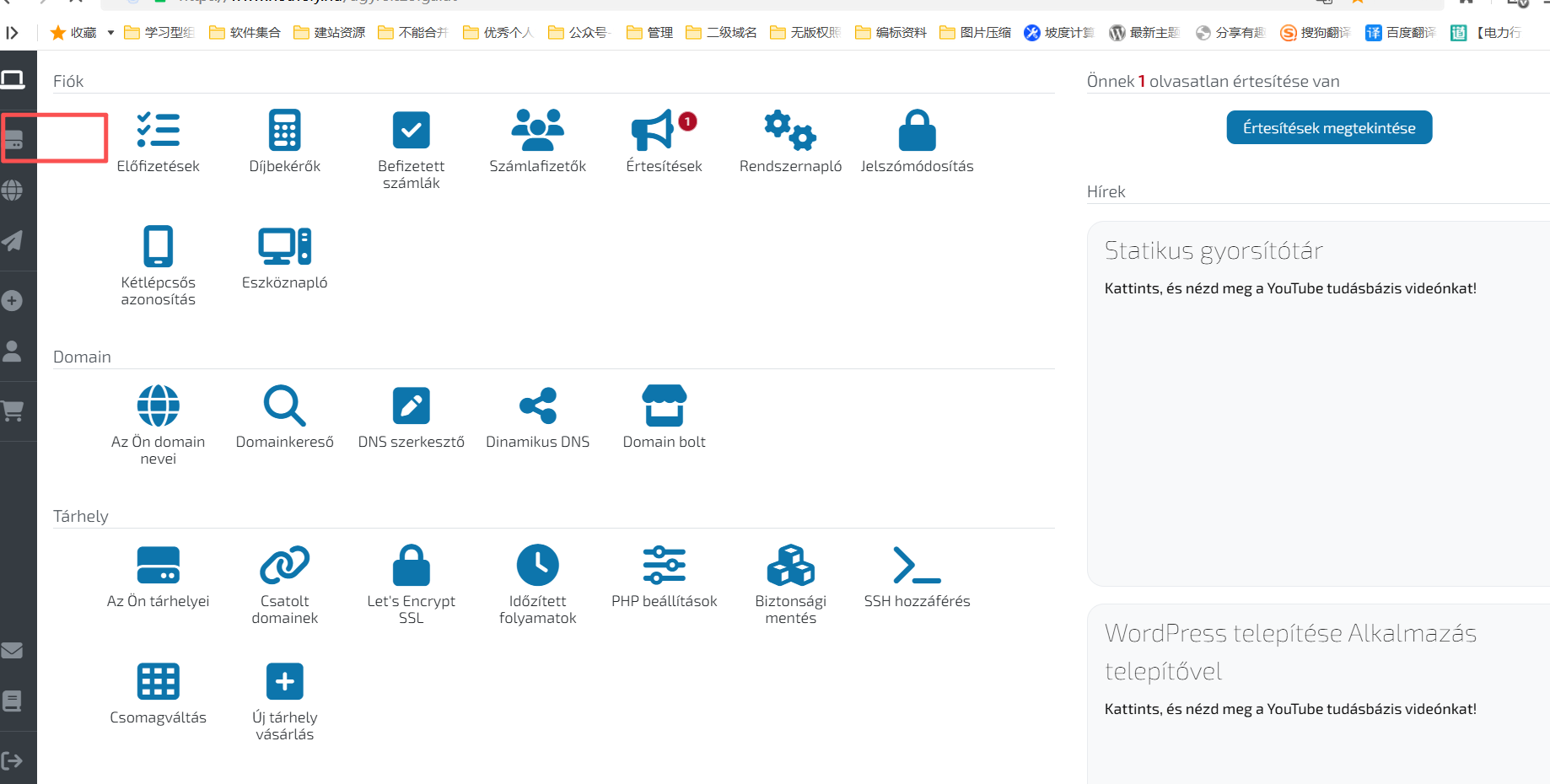Open the 百度翻译 bookmark

(1401, 33)
